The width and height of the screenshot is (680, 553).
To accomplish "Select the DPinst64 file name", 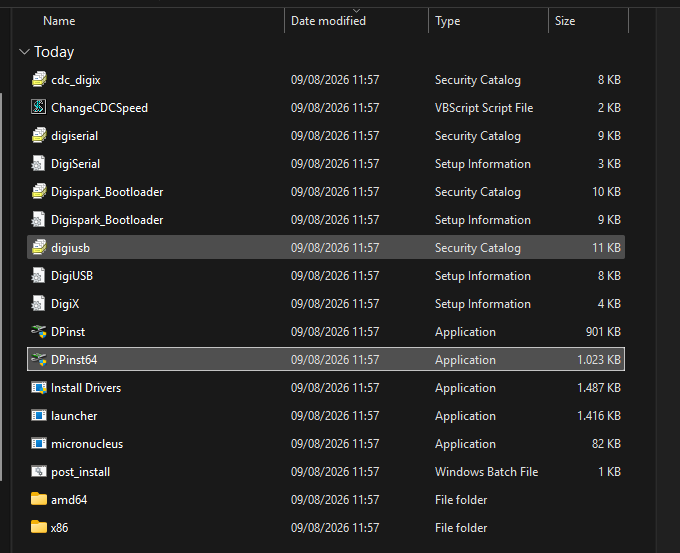I will tap(74, 360).
